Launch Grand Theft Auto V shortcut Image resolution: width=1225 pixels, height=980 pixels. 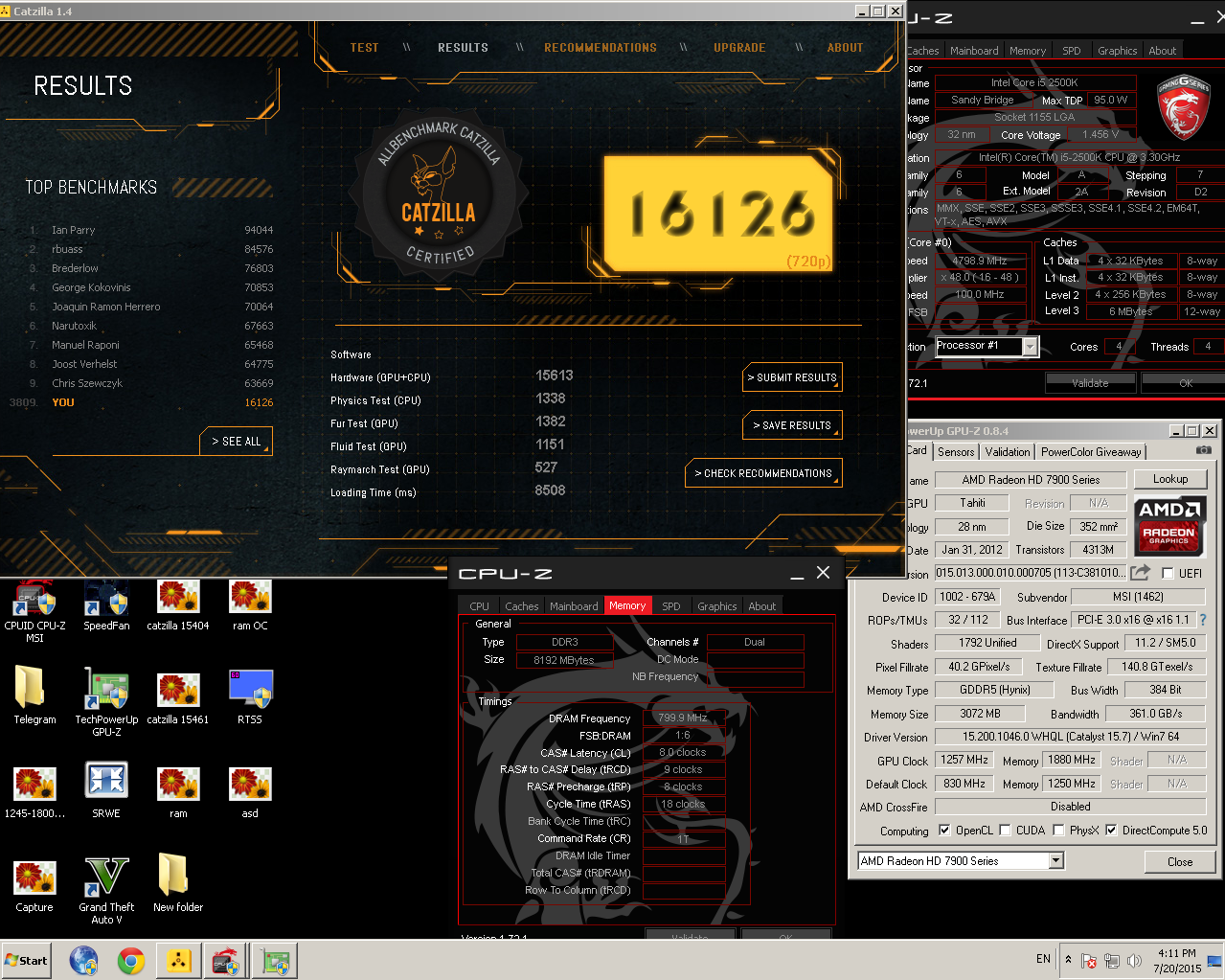tap(106, 891)
